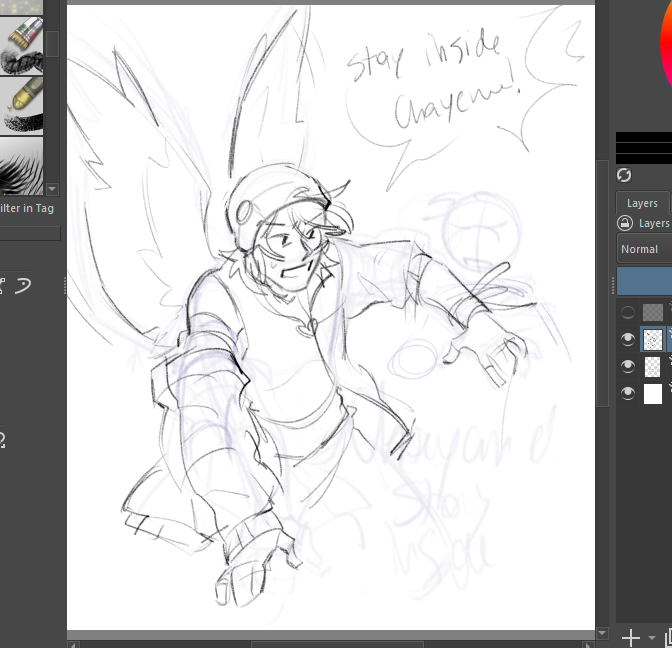672x648 pixels.
Task: Click the brush presets scrollbar thumb
Action: coord(52,43)
